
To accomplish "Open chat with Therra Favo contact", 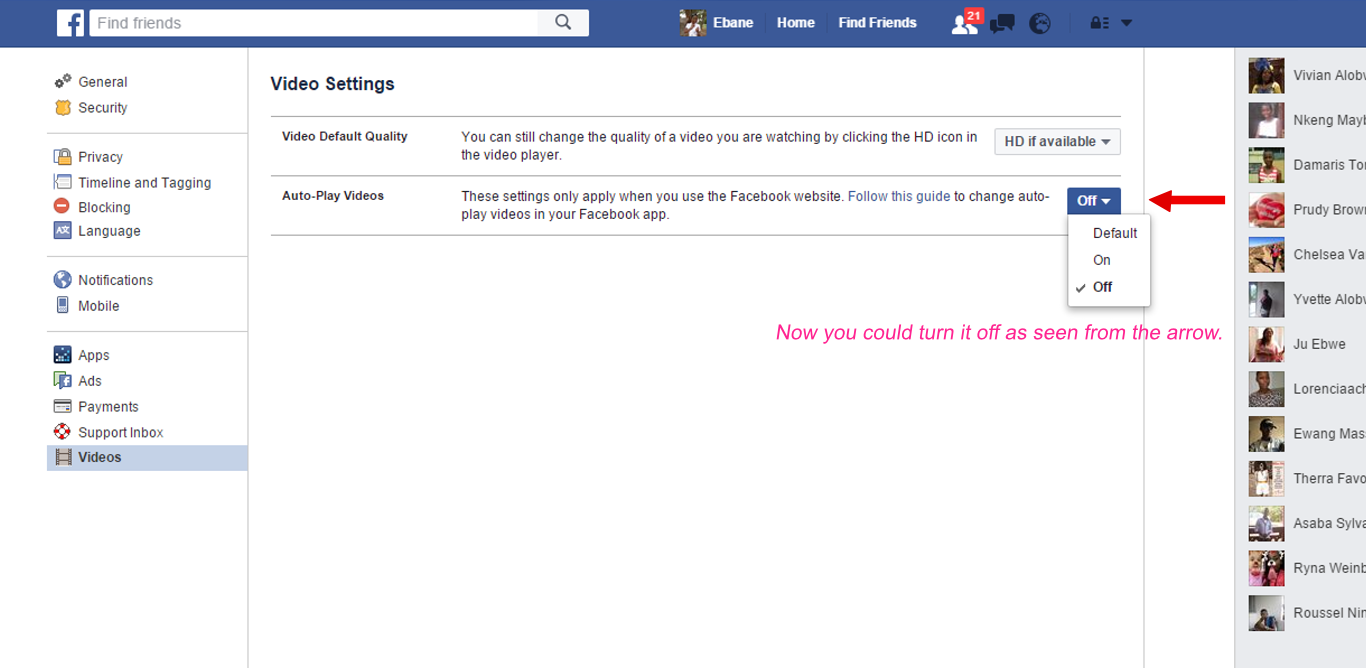I will [1307, 479].
